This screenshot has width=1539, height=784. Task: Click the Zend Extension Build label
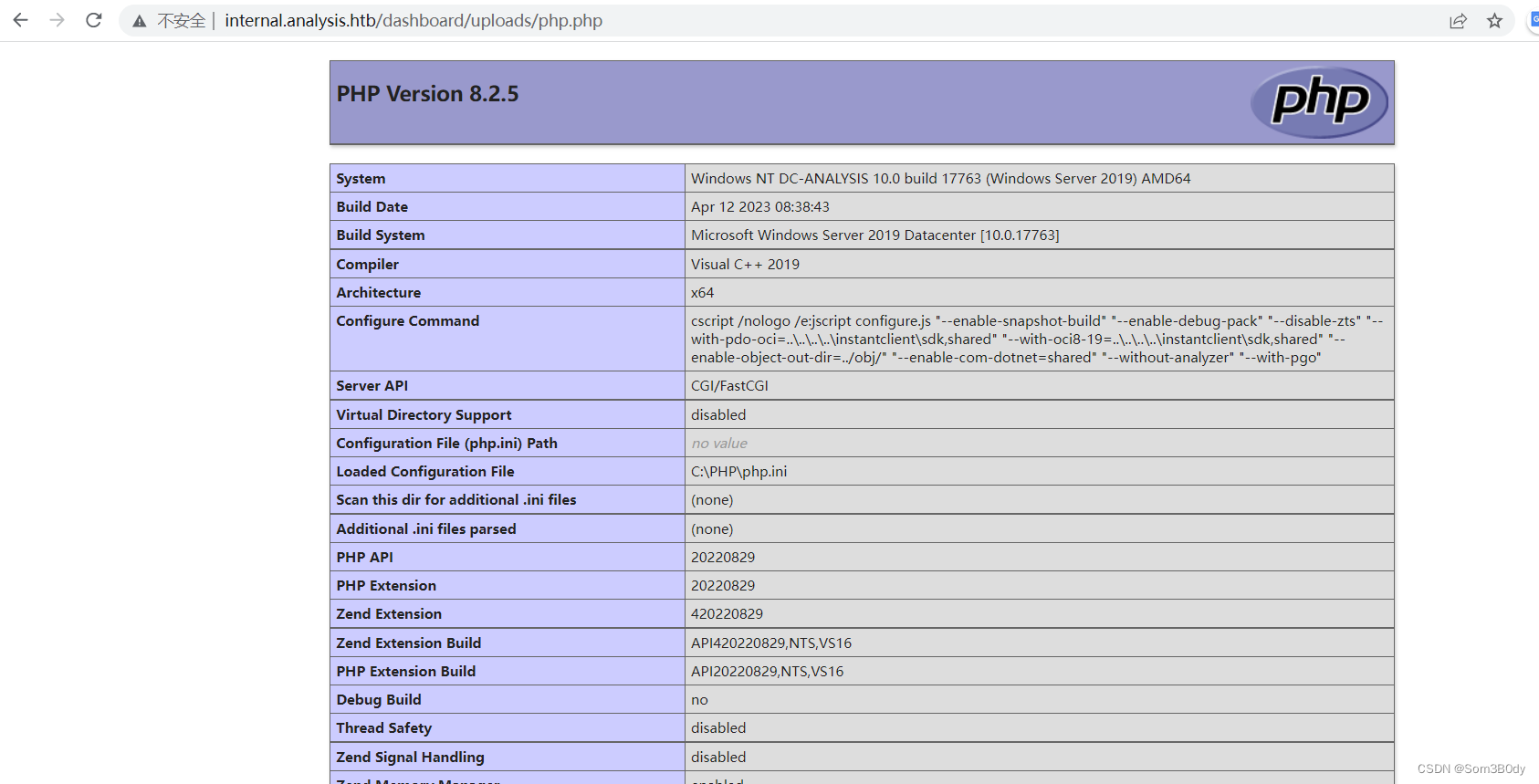(x=408, y=643)
